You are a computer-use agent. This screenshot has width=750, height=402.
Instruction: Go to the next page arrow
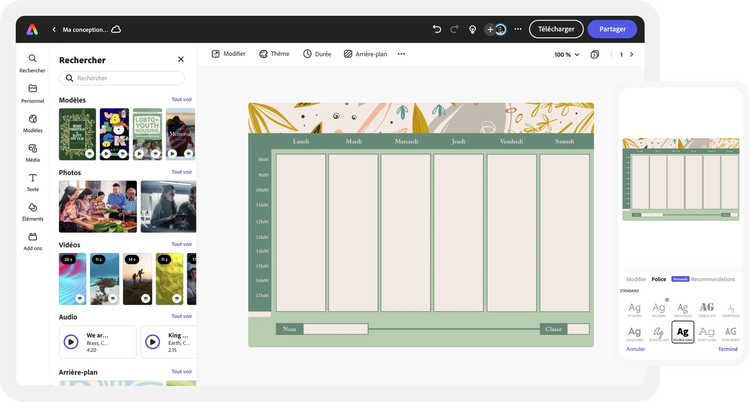pyautogui.click(x=631, y=55)
